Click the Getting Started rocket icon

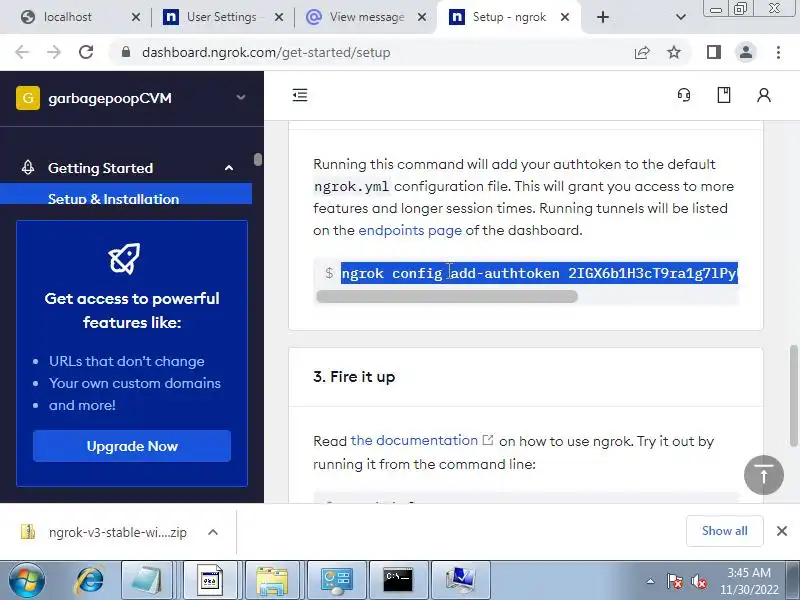point(28,167)
